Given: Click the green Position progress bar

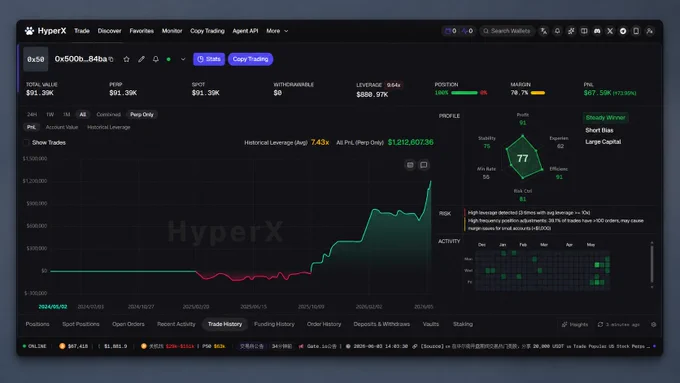Looking at the screenshot, I should [x=464, y=93].
